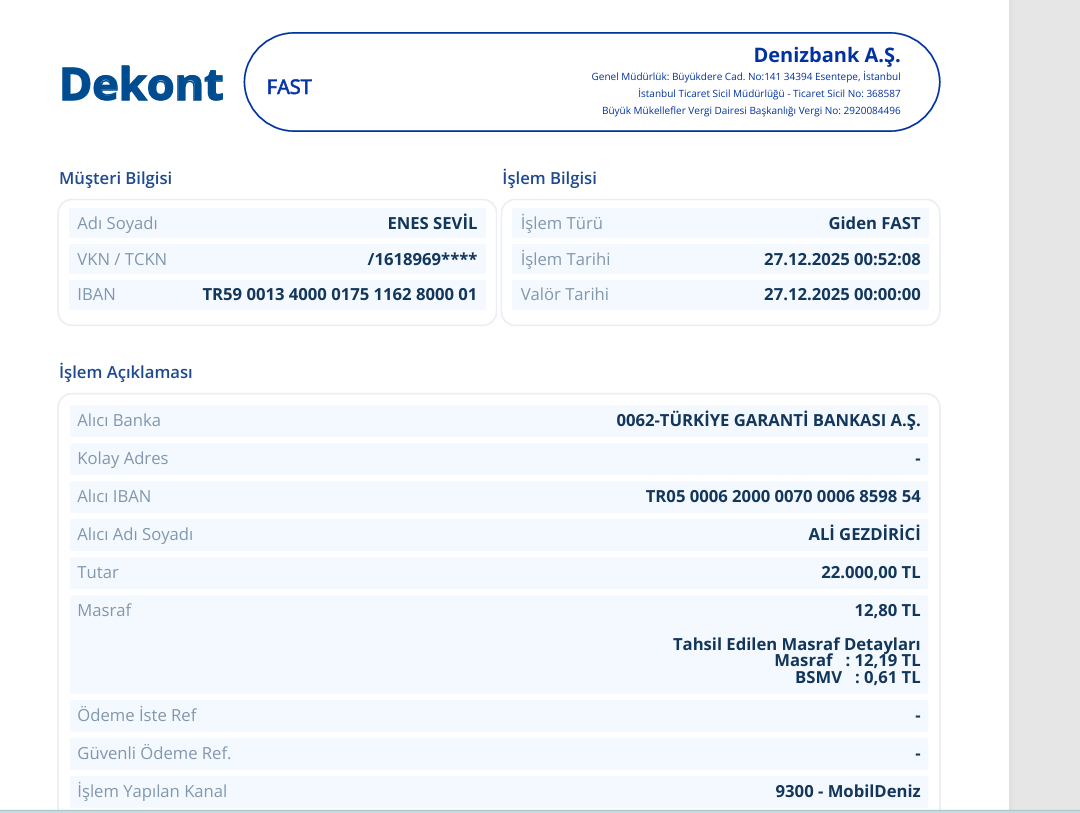Screen dimensions: 1080x813
Task: Click the Ödeme İste Ref label
Action: tap(136, 715)
